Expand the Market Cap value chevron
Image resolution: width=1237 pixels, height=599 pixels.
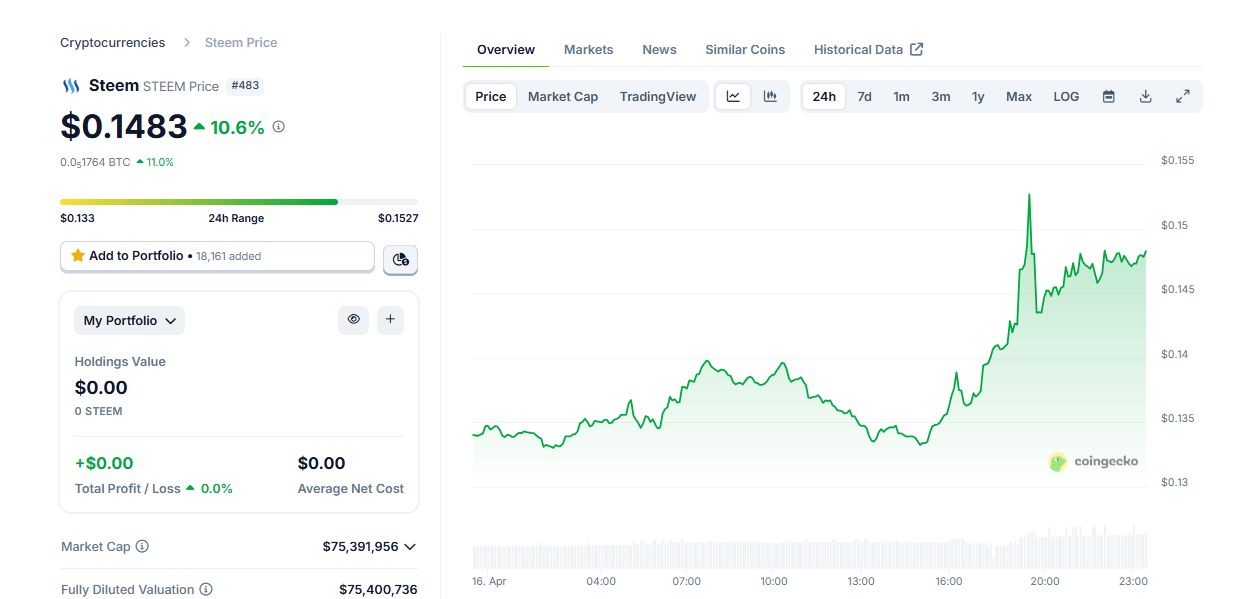pos(409,547)
